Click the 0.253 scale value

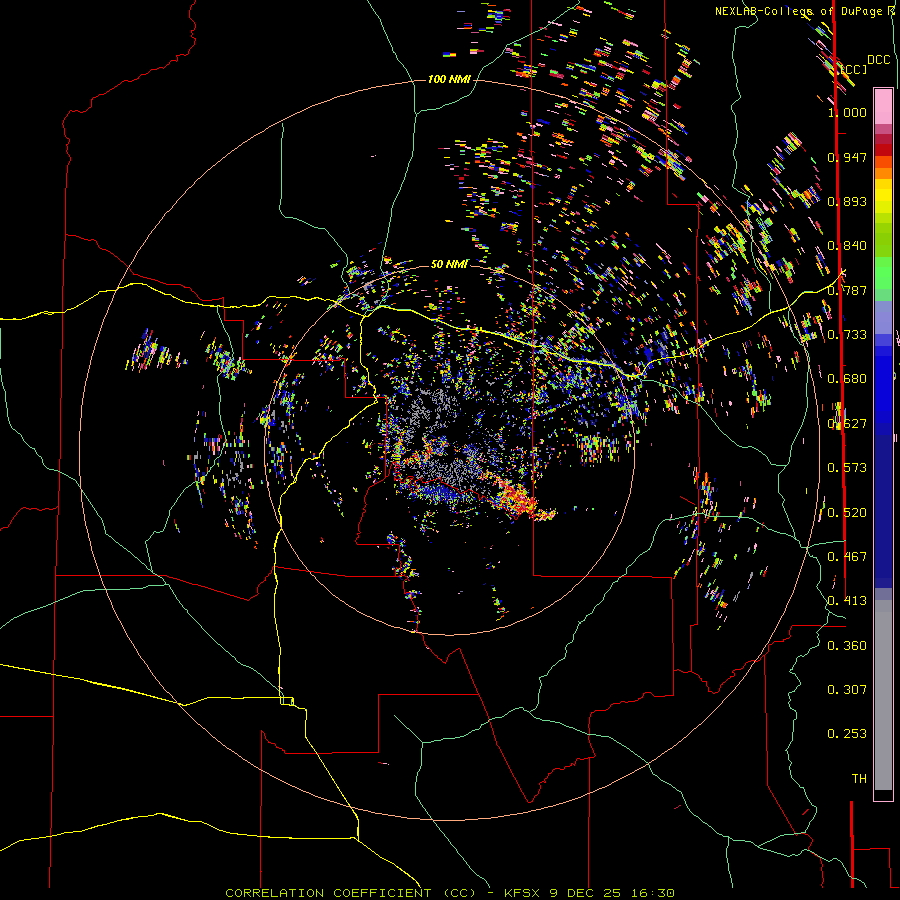847,734
